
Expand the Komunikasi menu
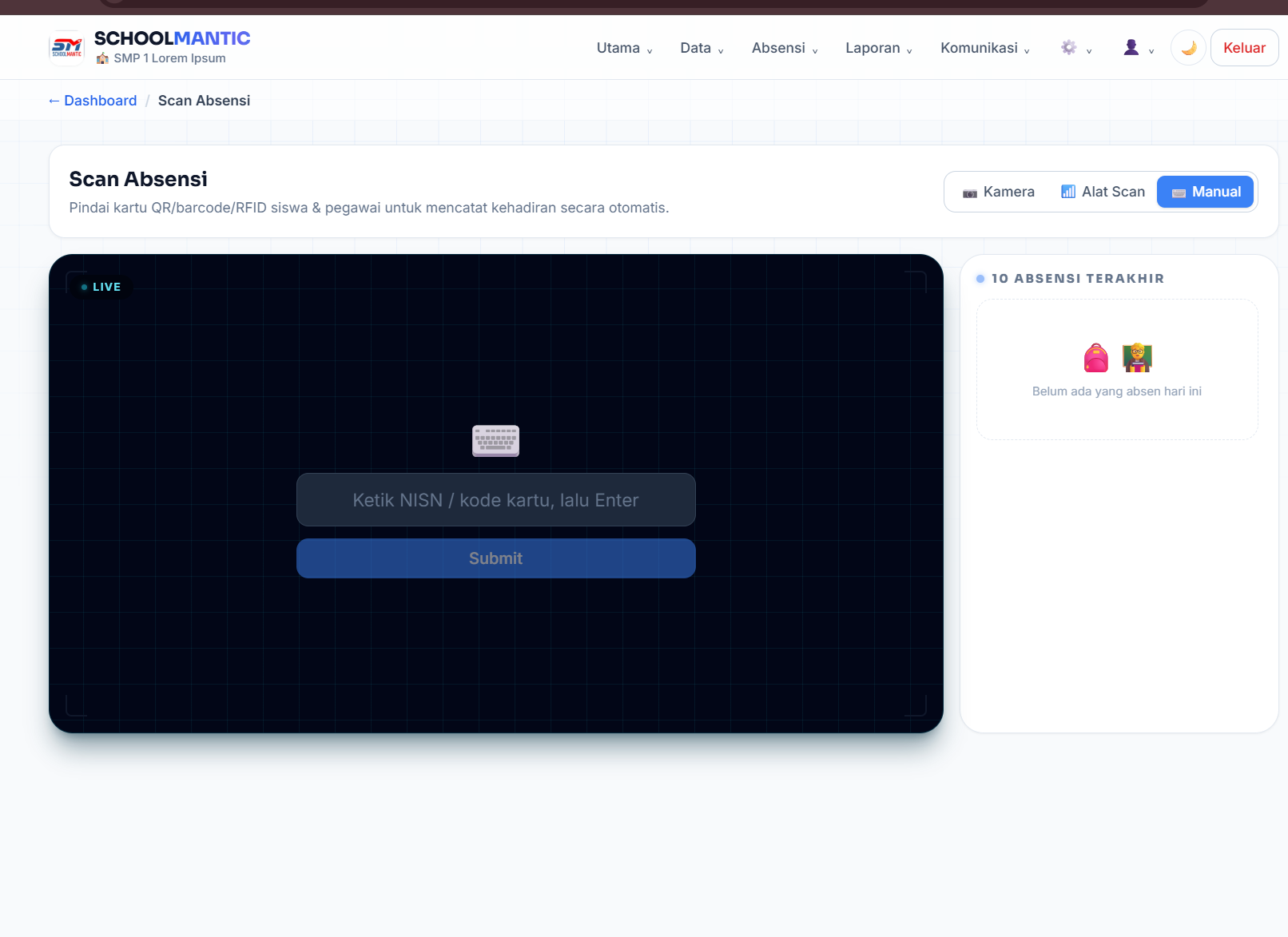985,48
